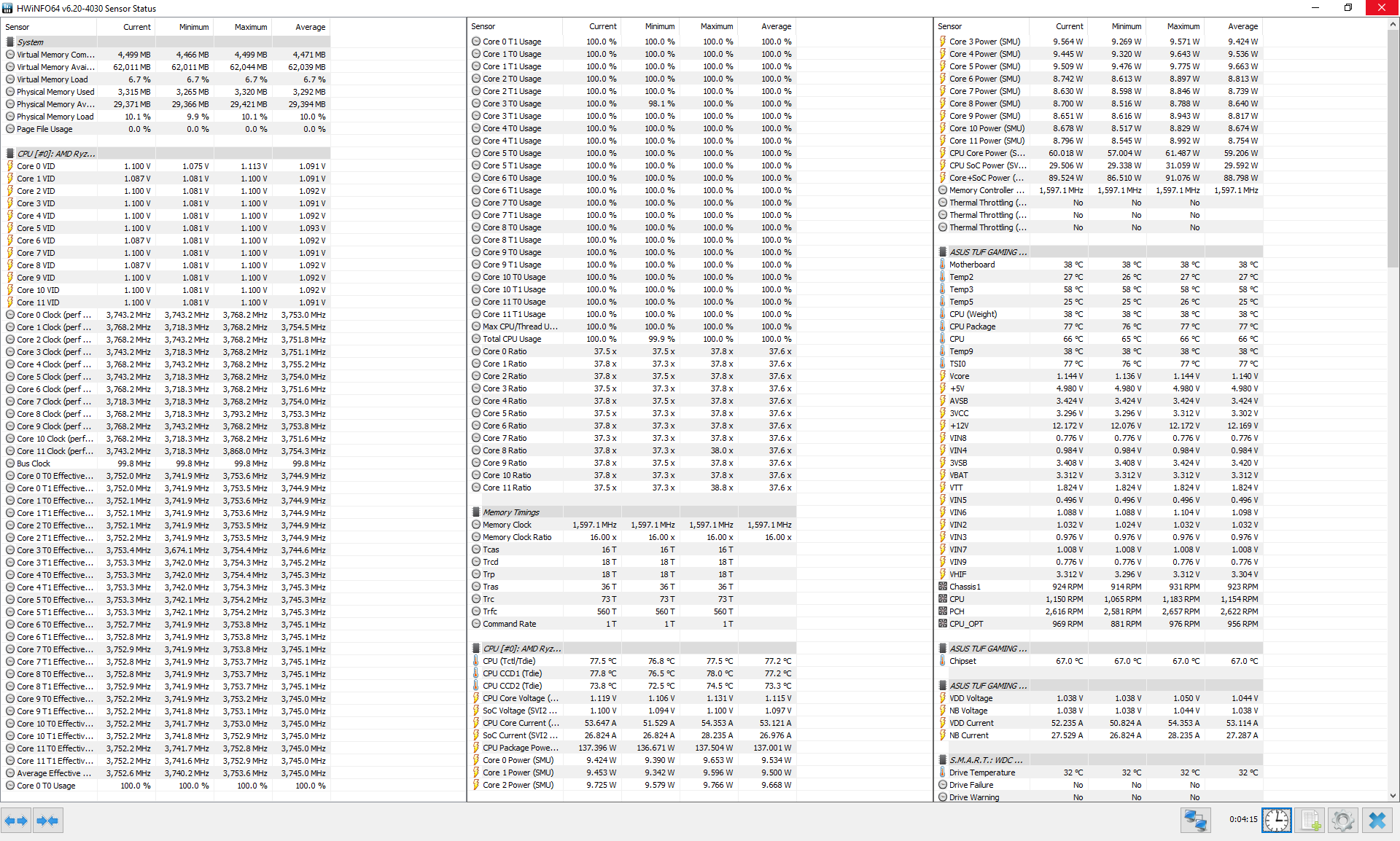Open the remote monitoring network computers icon
The image size is (1400, 841).
click(x=1195, y=821)
